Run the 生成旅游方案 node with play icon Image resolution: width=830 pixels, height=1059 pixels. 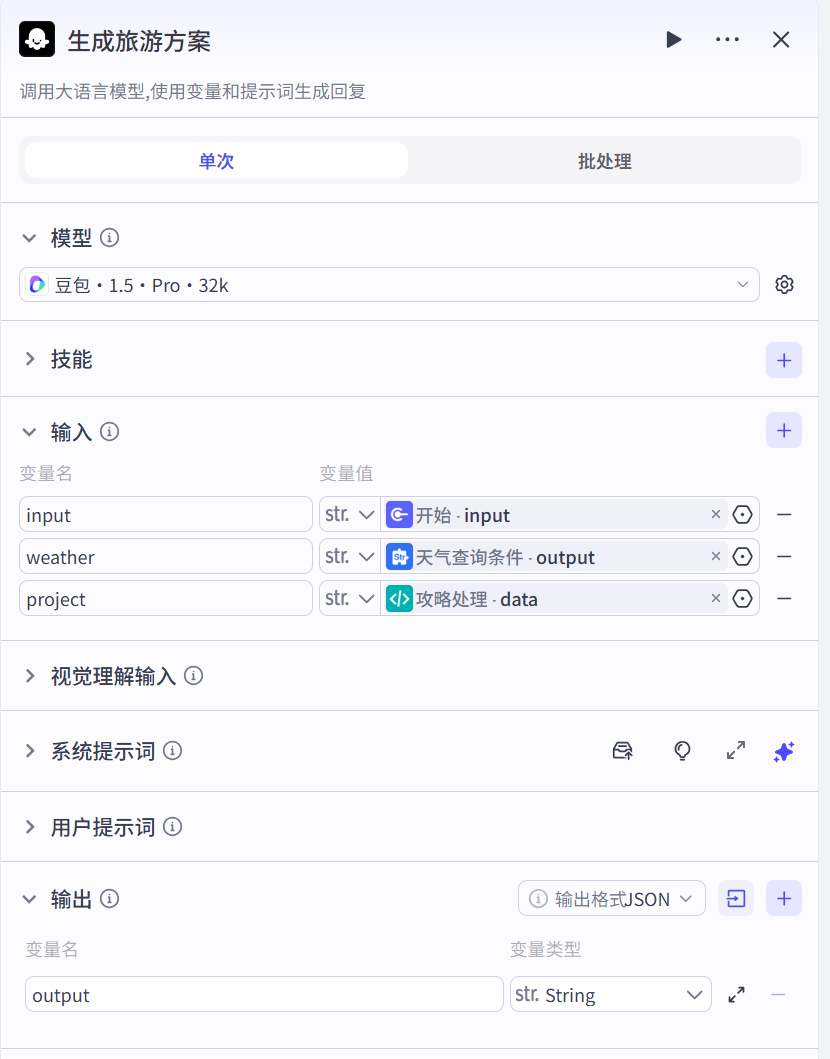pos(673,40)
